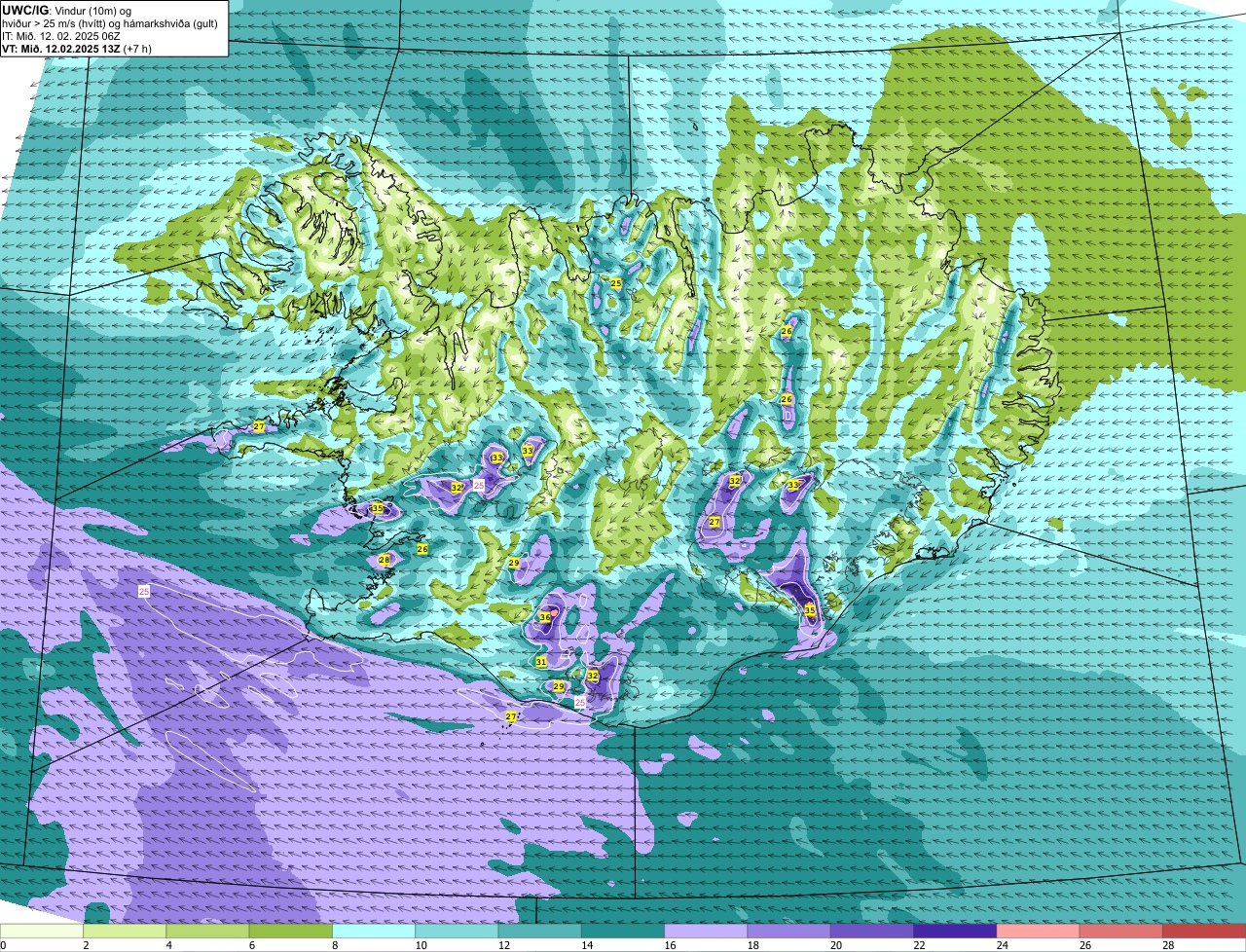1246x952 pixels.
Task: Pick the 6–8 m/s olive green legend swatch
Action: (x=291, y=932)
